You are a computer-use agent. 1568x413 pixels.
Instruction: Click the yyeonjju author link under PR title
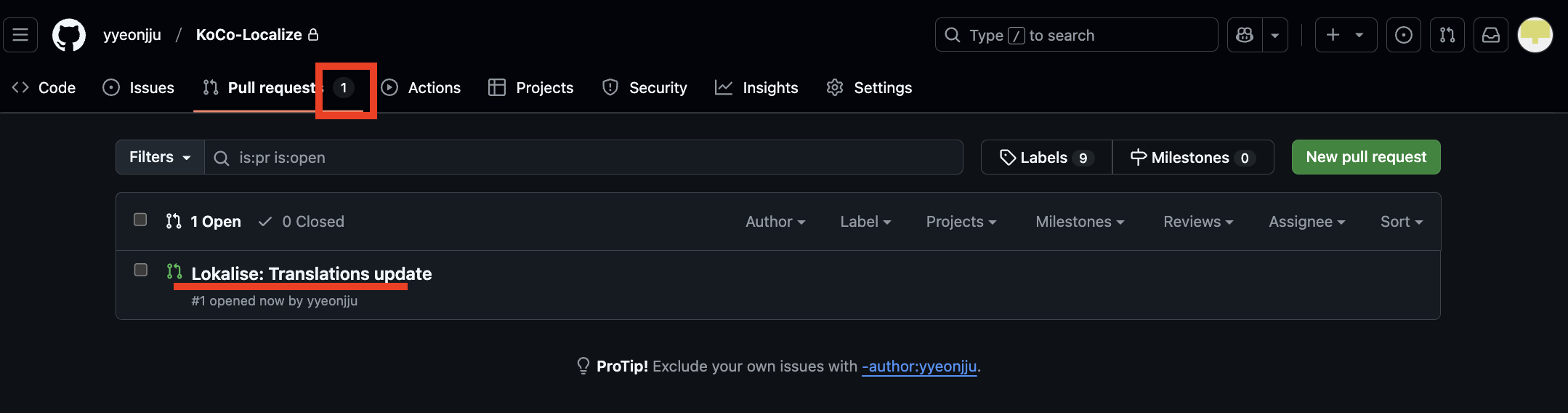coord(332,301)
